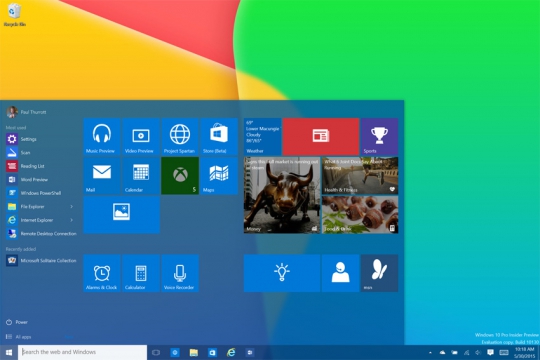Click the Money news tile with the bull

282,195
